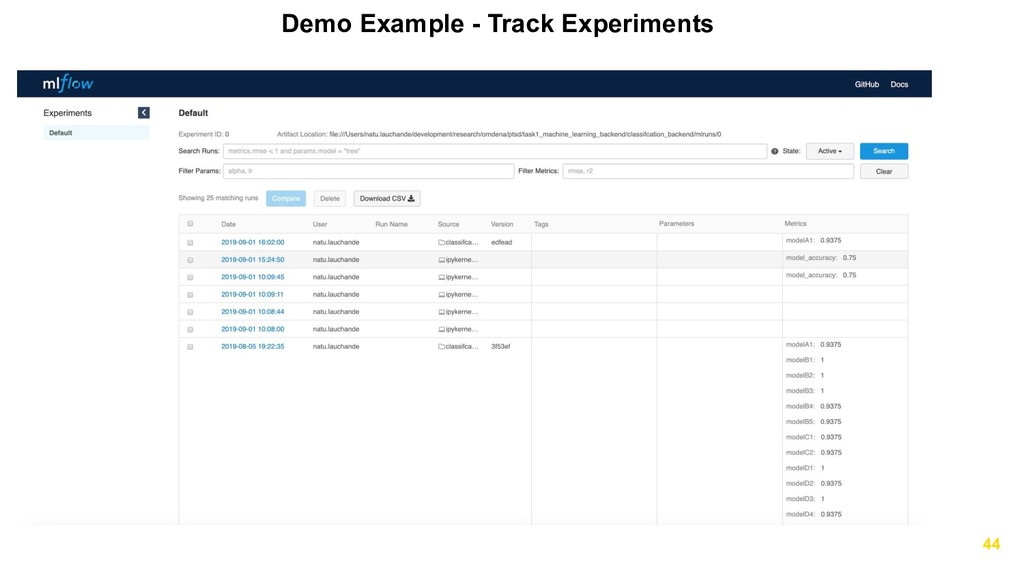The image size is (1024, 576).
Task: Select the Default experiment in sidebar
Action: point(97,133)
